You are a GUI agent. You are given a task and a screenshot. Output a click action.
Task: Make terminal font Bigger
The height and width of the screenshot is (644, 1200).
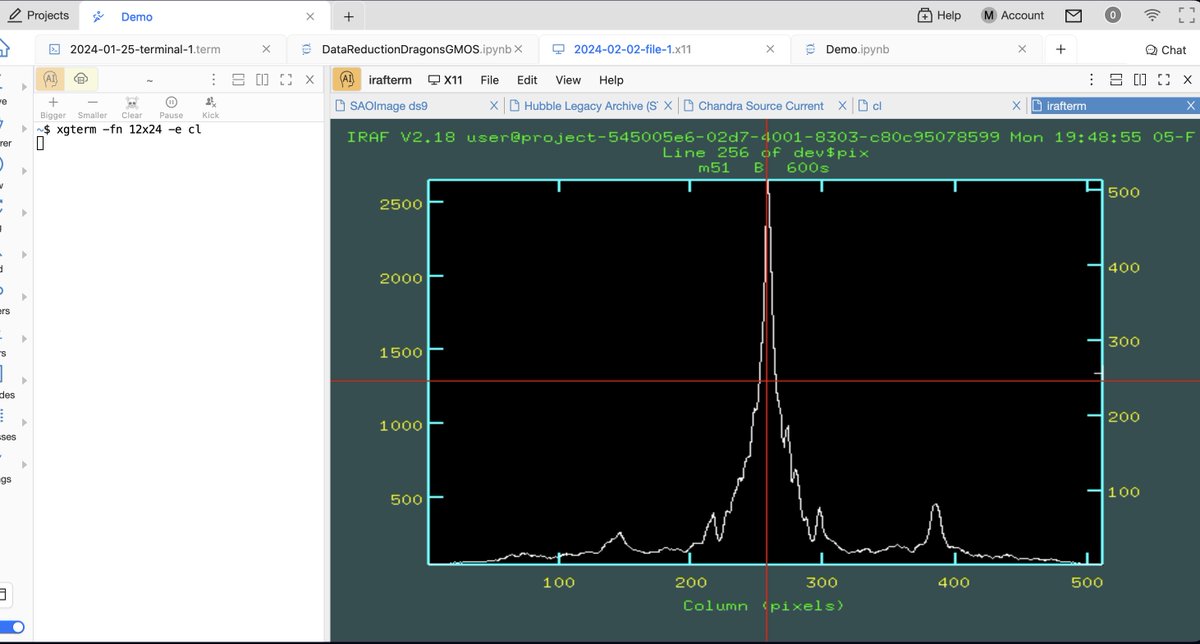[x=53, y=107]
